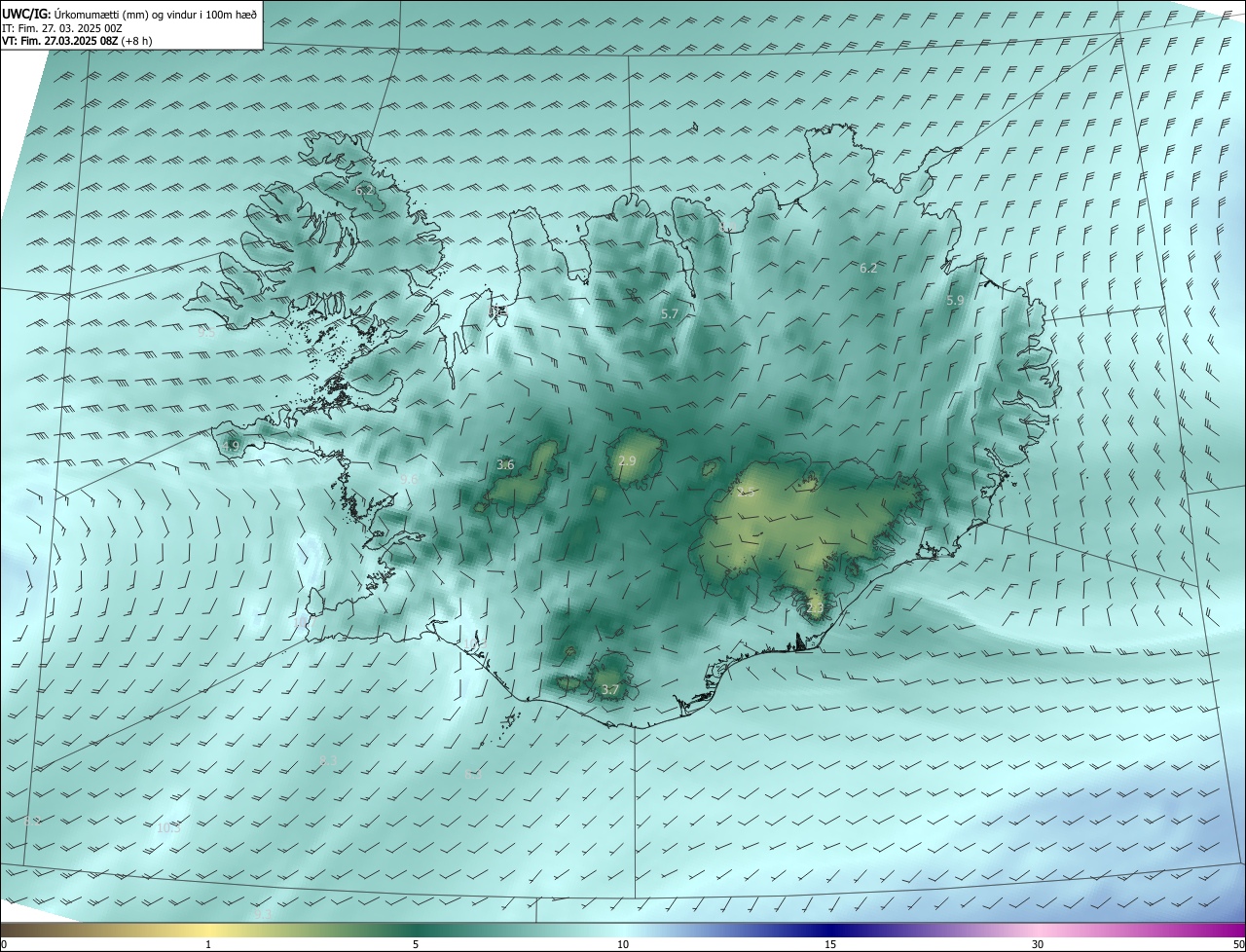Click the IT: Fim. 27. 03. 2025 00Z line
Viewport: 1246px width, 952px height.
[62, 28]
